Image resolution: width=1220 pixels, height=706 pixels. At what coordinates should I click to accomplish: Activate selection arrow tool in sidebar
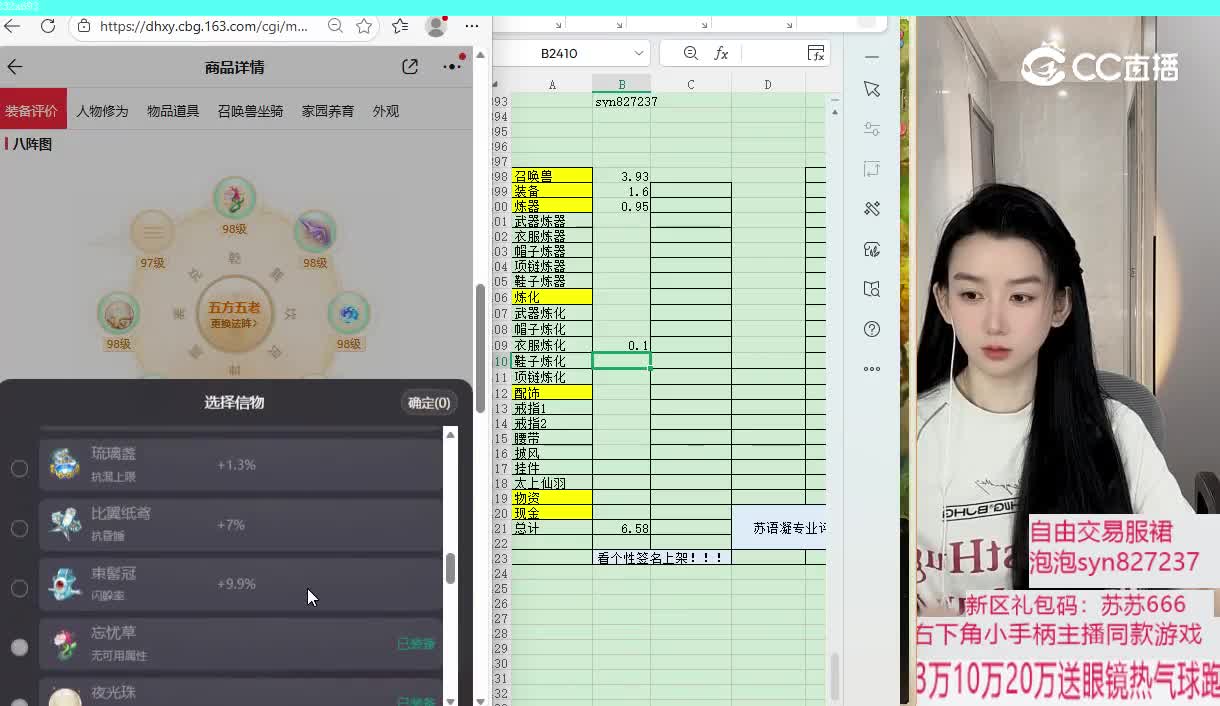[x=872, y=89]
